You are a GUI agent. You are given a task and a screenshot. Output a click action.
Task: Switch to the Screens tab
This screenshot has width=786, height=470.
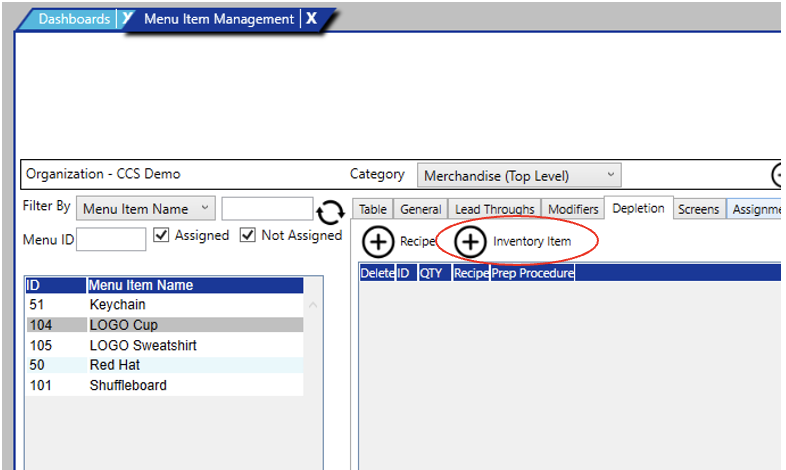click(698, 209)
